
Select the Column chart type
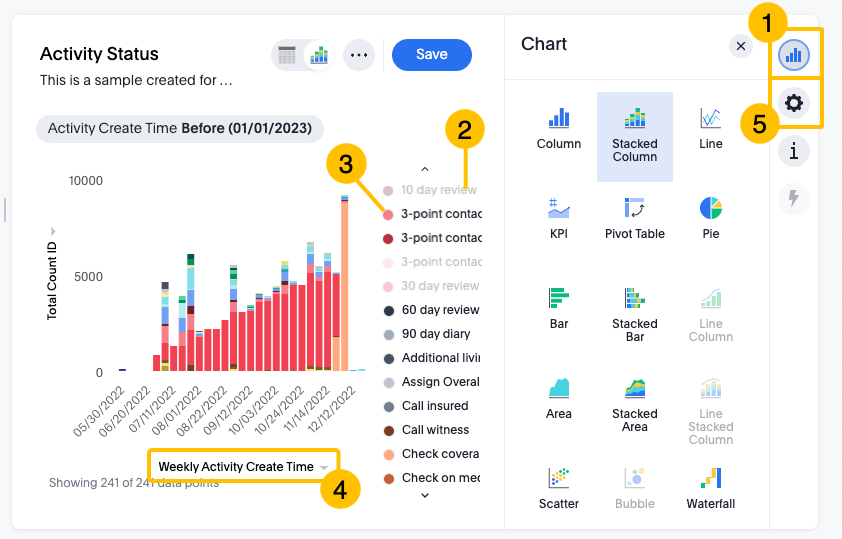[558, 129]
